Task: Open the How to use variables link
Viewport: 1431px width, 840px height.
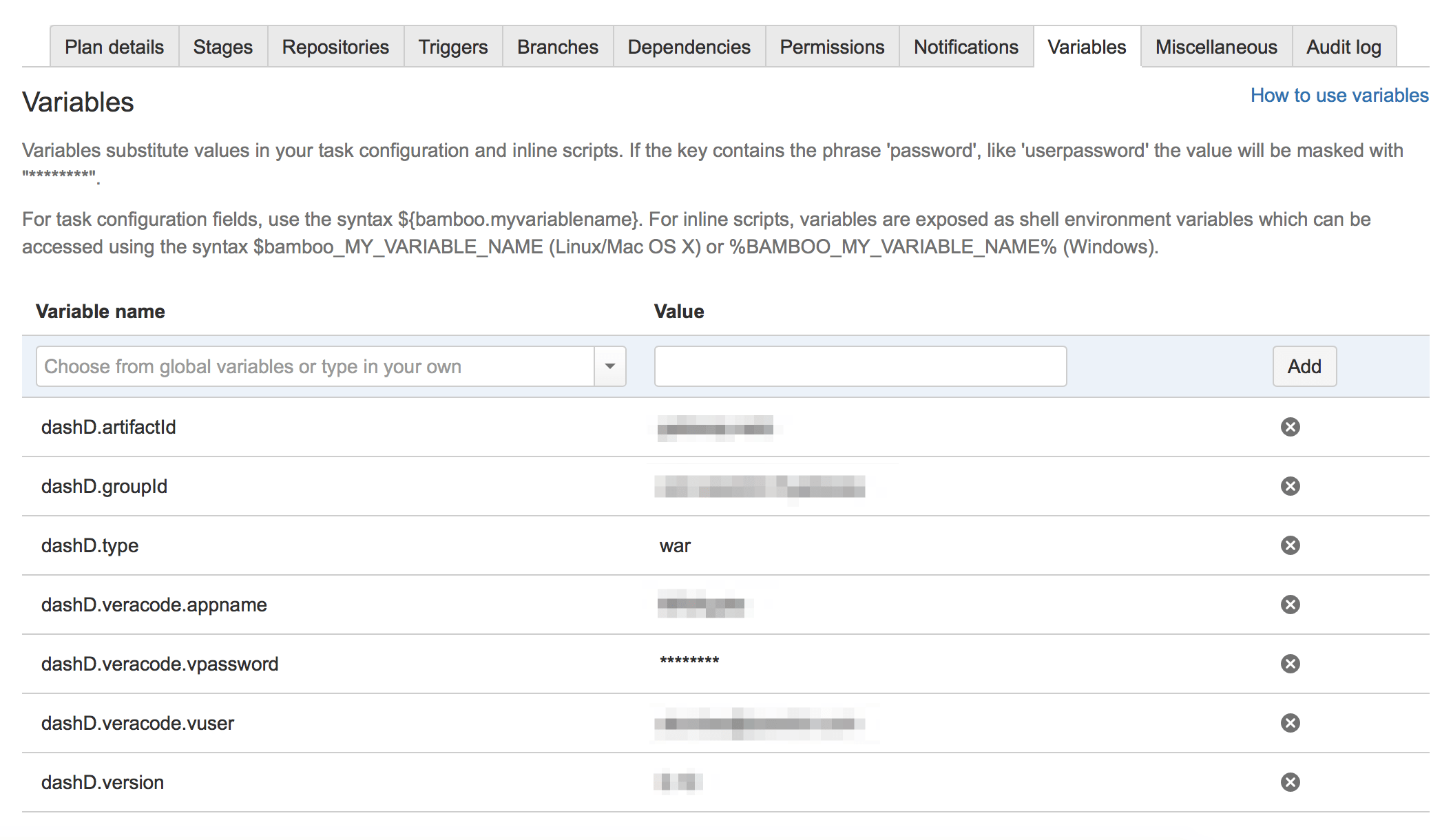Action: [1339, 95]
